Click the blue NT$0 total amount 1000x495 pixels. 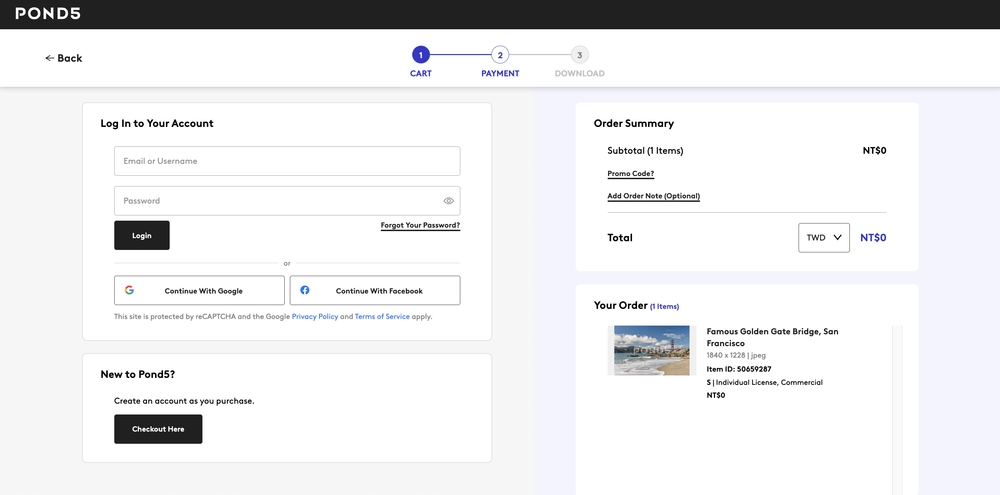point(873,238)
